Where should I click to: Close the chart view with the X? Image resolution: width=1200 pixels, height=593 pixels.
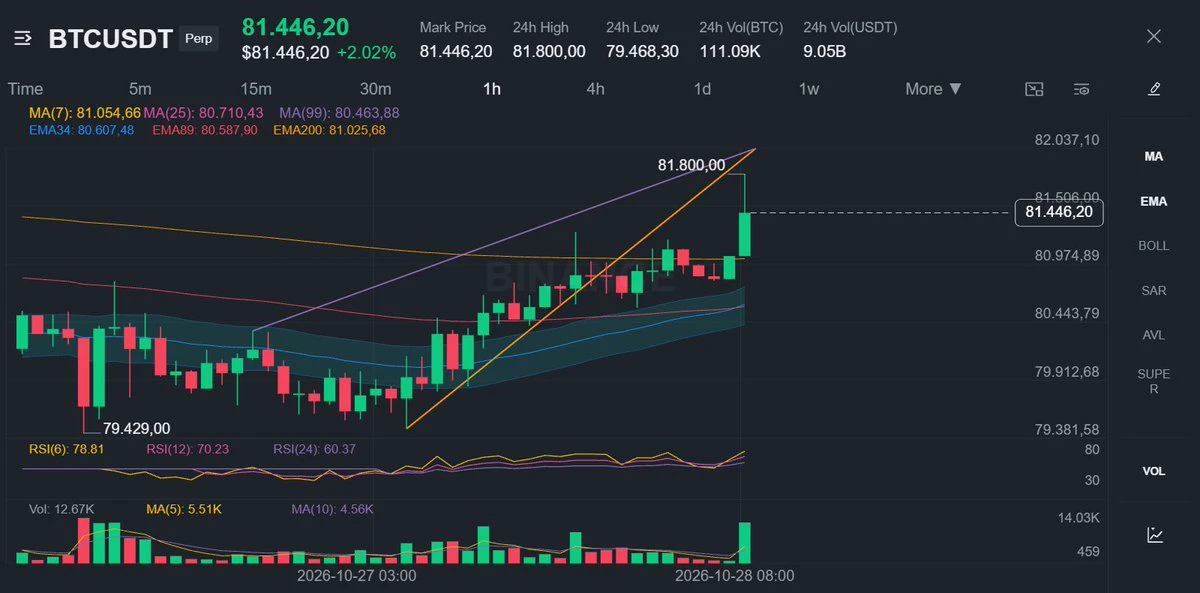pyautogui.click(x=1154, y=37)
